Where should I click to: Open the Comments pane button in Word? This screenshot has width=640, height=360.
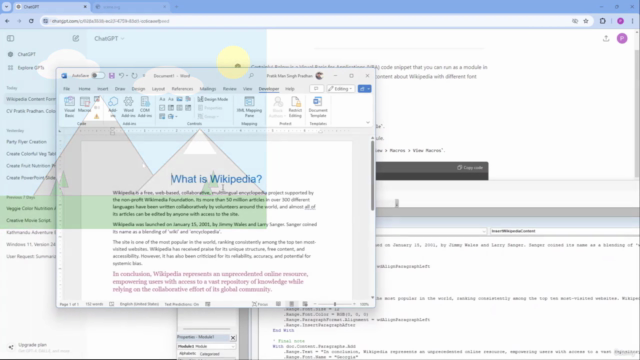click(316, 89)
